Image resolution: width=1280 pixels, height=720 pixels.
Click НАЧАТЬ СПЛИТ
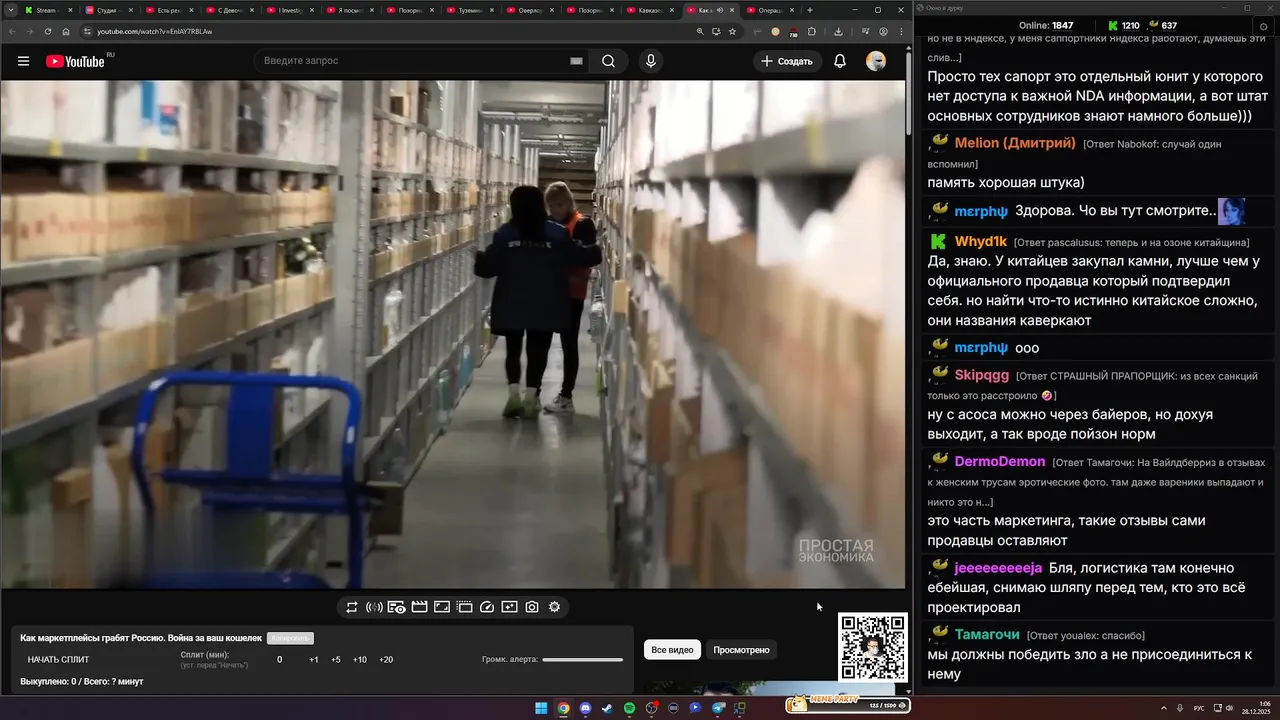[58, 660]
